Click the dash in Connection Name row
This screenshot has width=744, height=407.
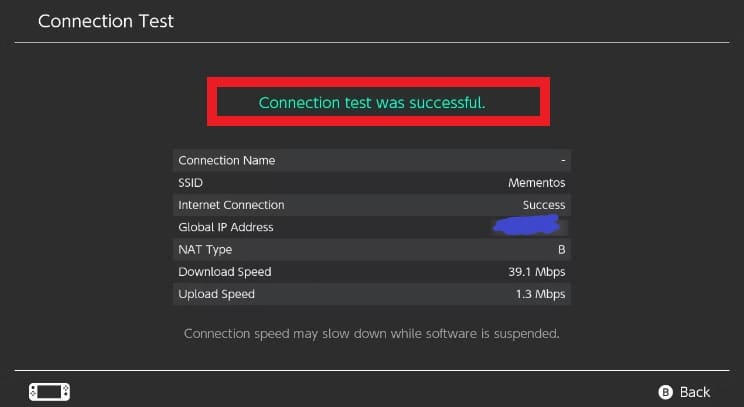[563, 160]
